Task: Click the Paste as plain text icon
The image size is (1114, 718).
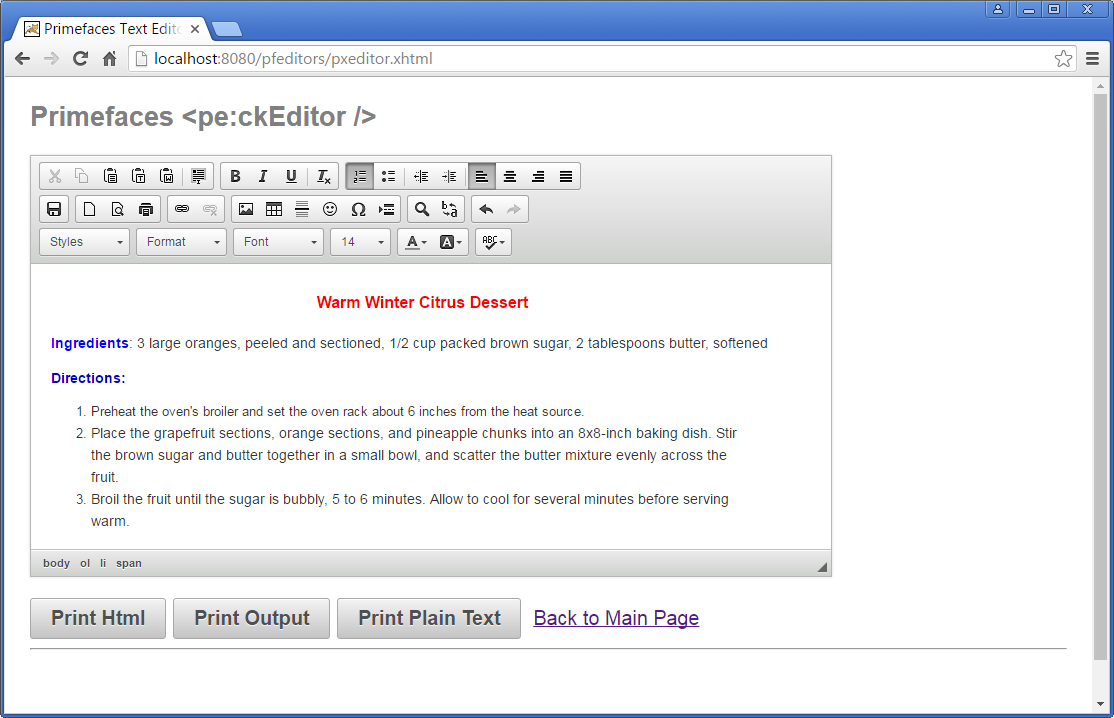Action: (139, 176)
